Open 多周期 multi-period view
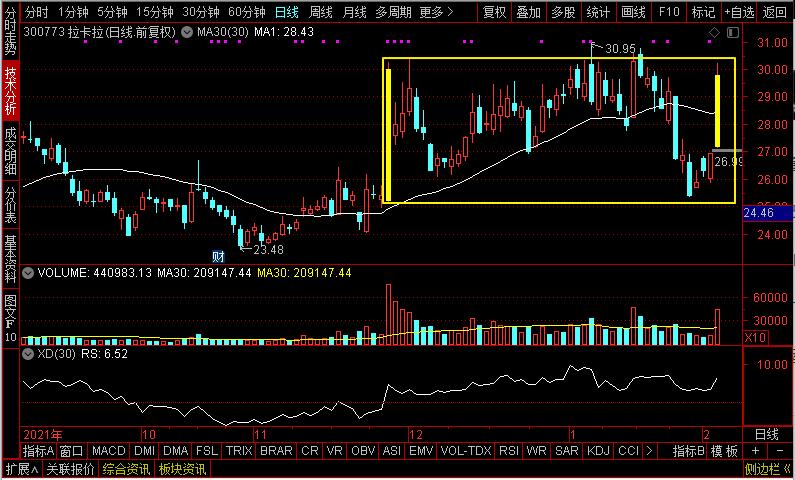The height and width of the screenshot is (480, 795). coord(393,12)
